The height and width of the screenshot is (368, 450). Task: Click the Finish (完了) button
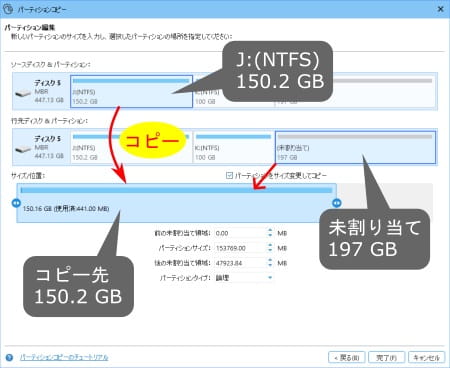(x=386, y=358)
